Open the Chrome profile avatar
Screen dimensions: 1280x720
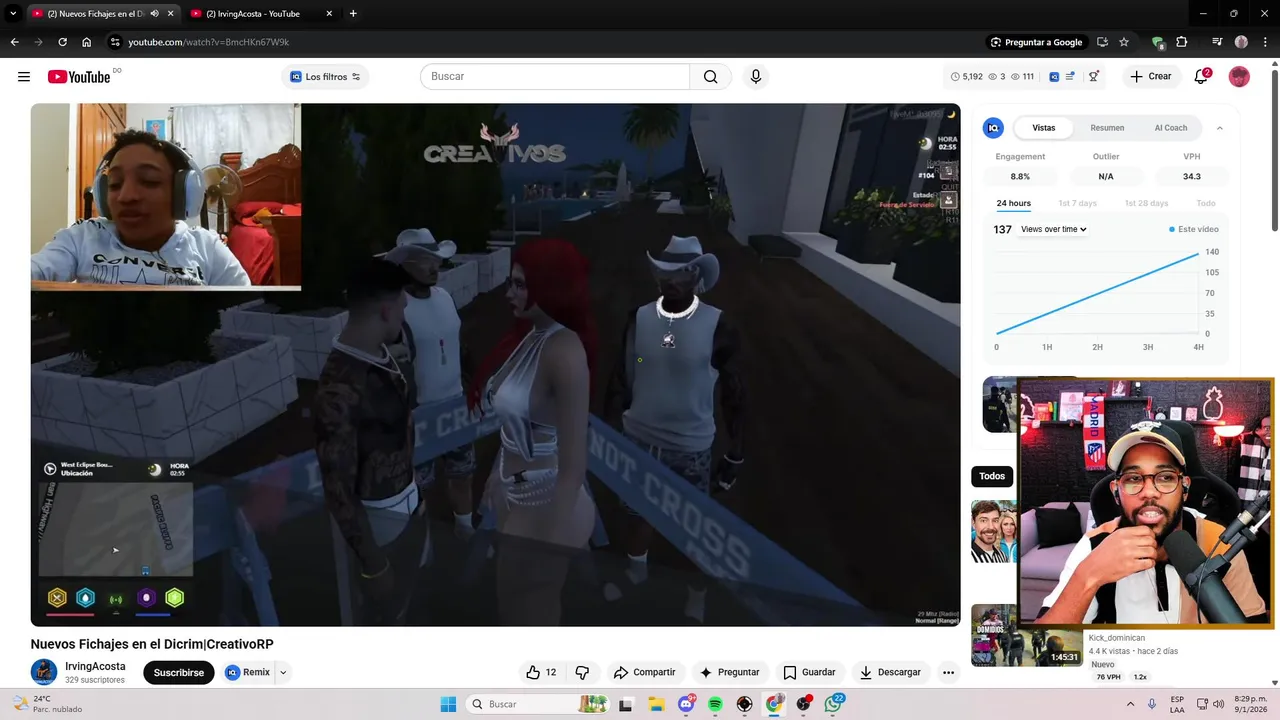pyautogui.click(x=1241, y=42)
